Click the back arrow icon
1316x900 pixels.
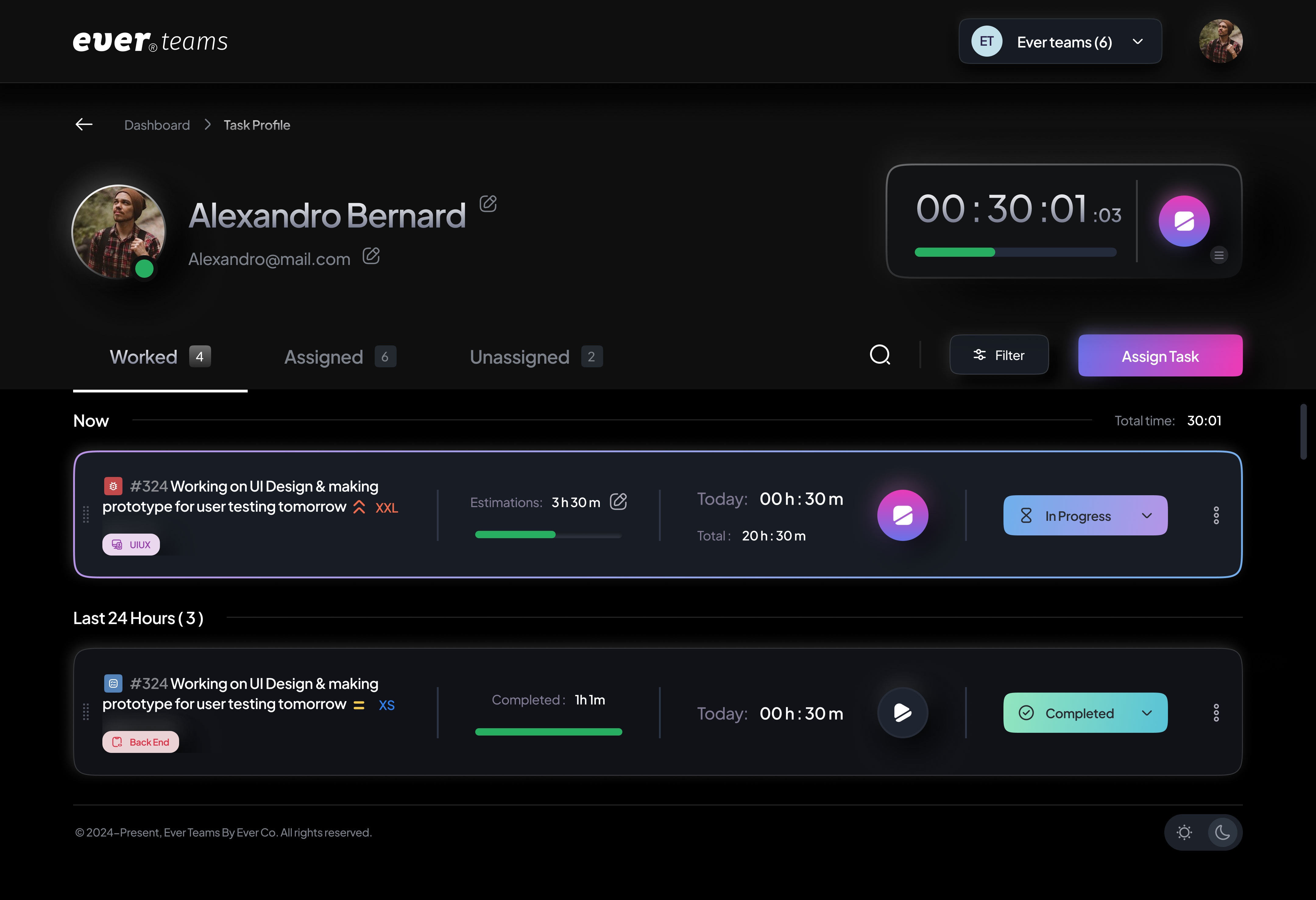[84, 125]
